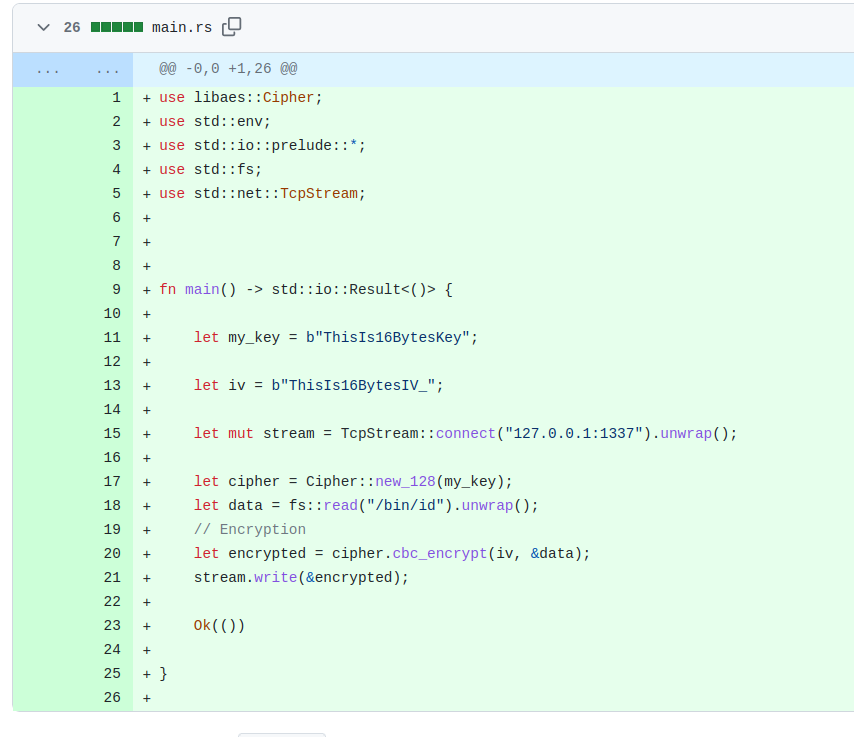Image resolution: width=854 pixels, height=737 pixels.
Task: Click the stream.write(&encrypted) line
Action: click(301, 577)
